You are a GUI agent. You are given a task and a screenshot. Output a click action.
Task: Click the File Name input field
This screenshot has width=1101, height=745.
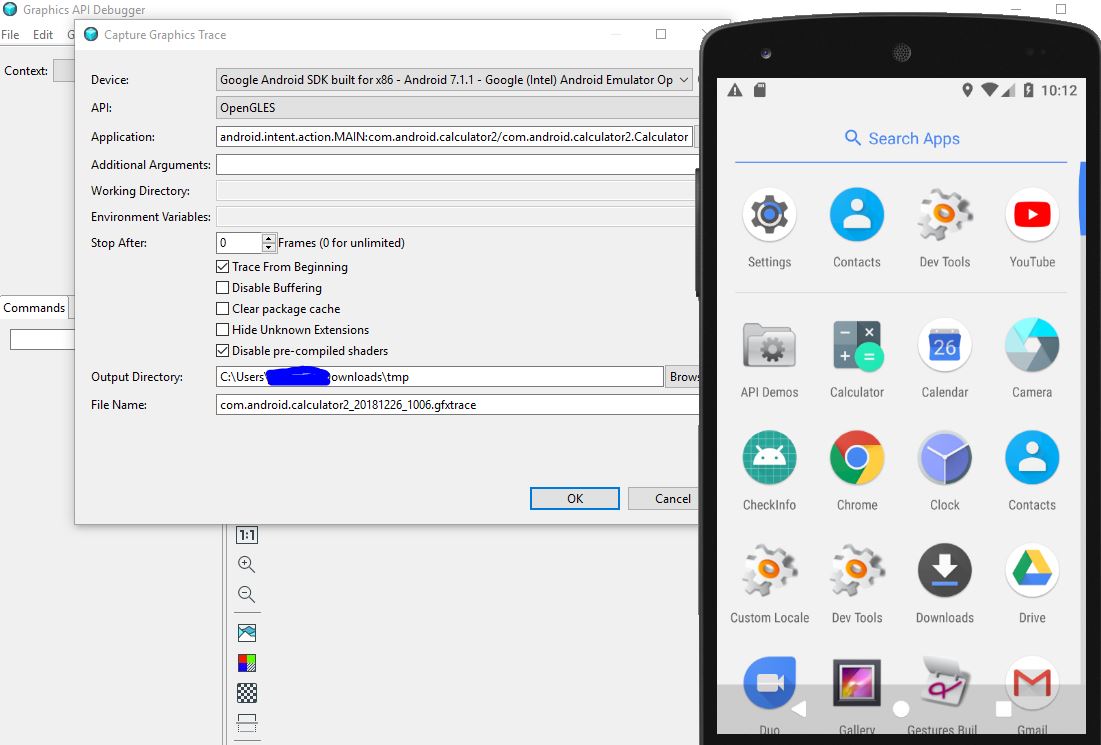[x=450, y=404]
